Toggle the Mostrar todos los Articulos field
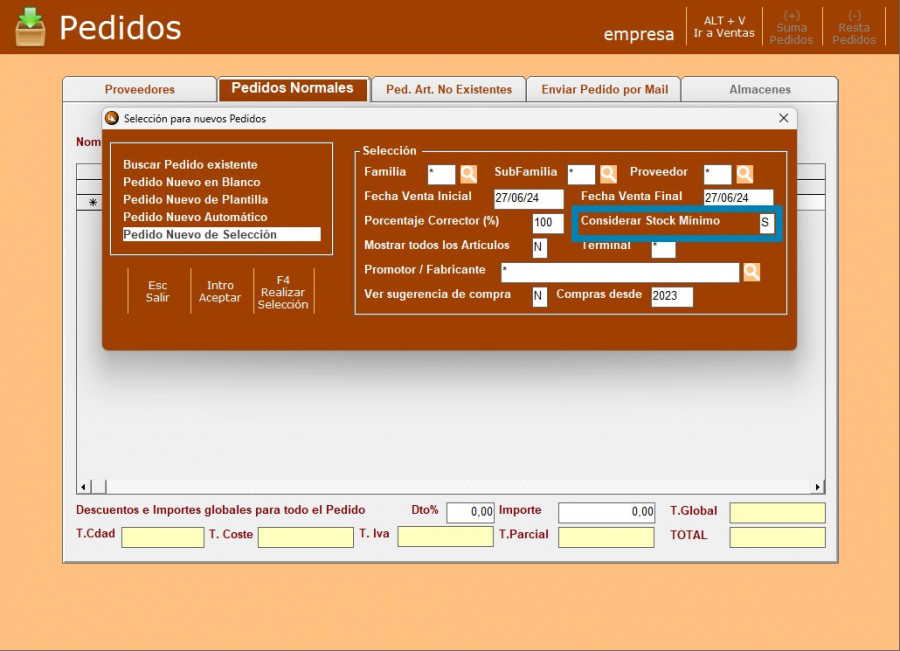 539,247
